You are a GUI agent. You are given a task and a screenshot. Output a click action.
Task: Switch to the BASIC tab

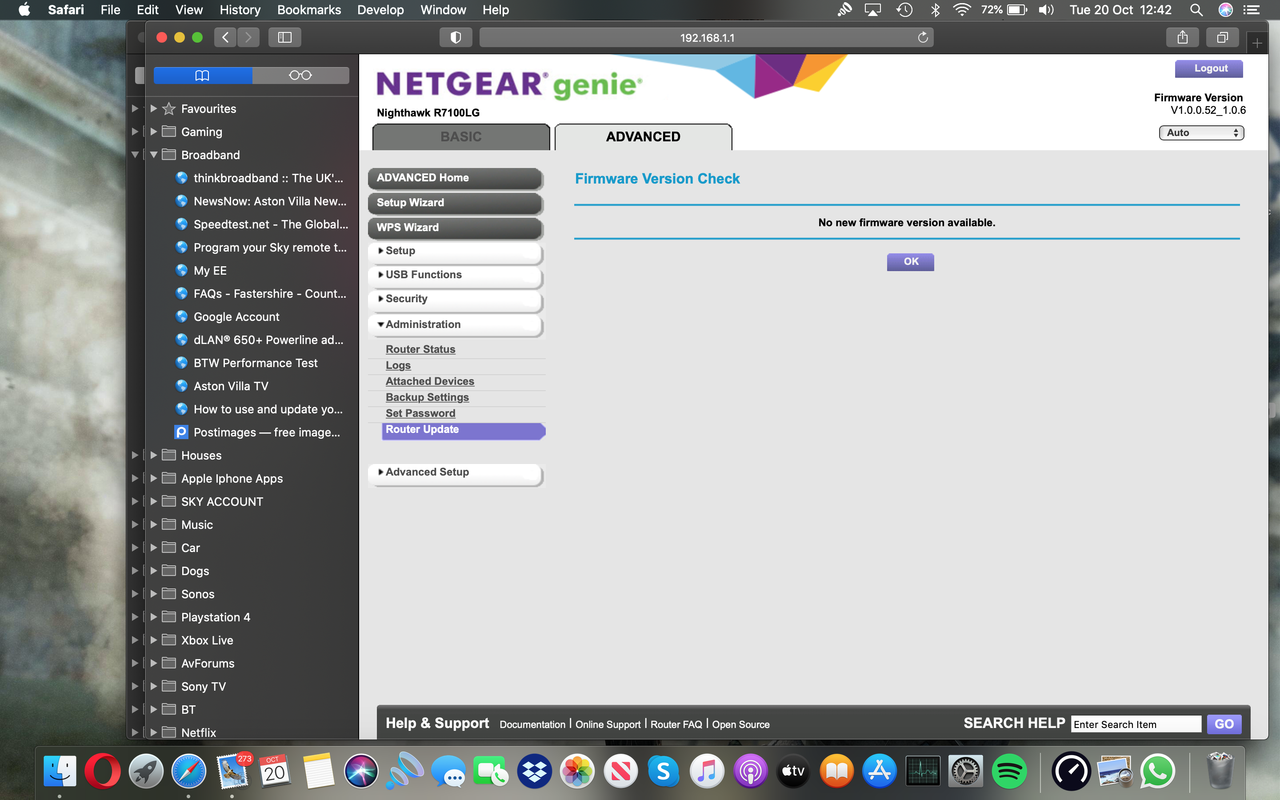tap(461, 137)
